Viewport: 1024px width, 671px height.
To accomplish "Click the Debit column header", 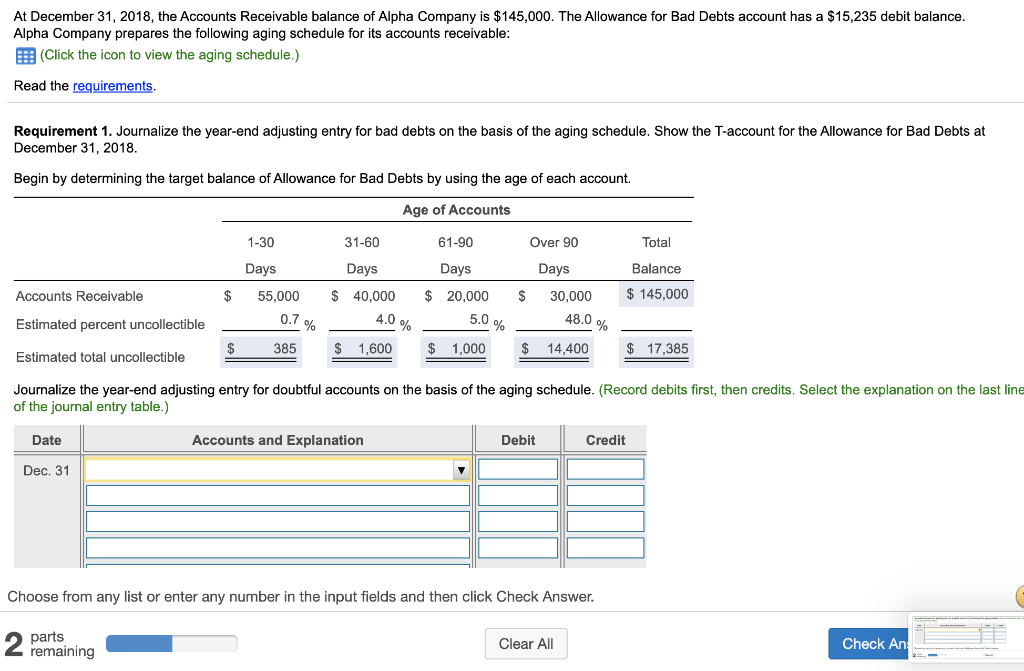I will coord(518,440).
